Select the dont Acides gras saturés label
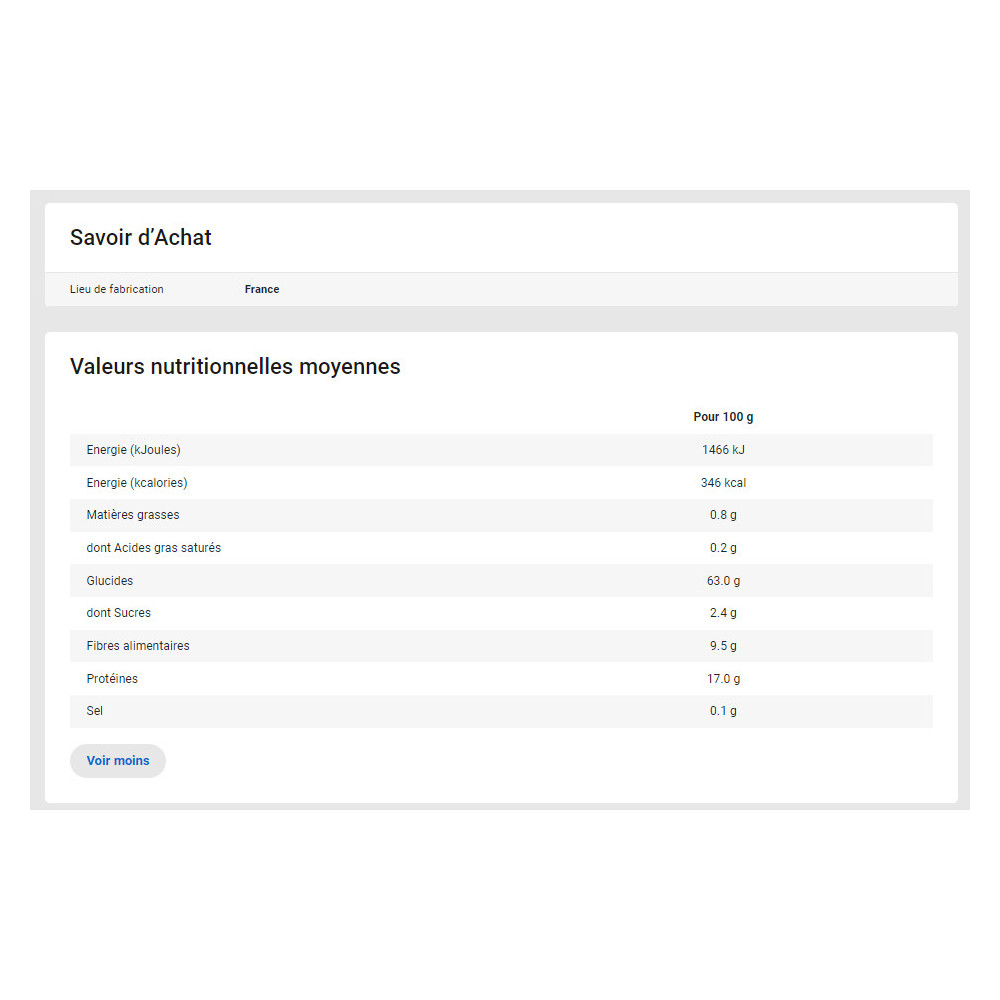1000x1000 pixels. coord(154,548)
